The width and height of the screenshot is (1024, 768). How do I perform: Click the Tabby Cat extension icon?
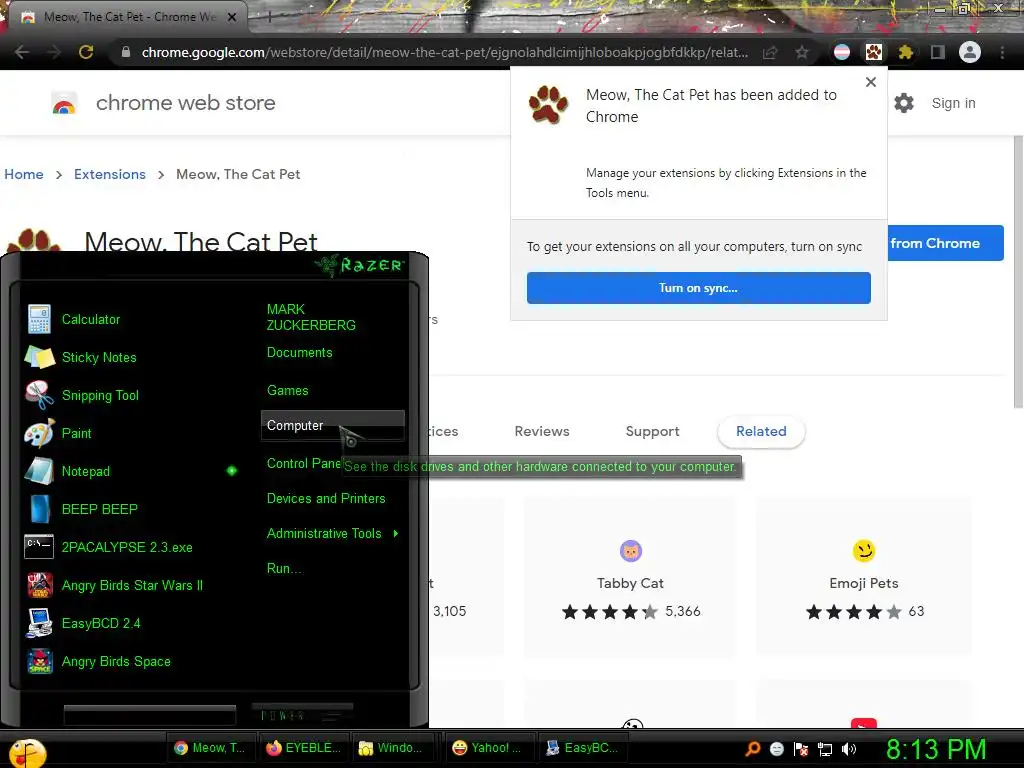point(631,551)
